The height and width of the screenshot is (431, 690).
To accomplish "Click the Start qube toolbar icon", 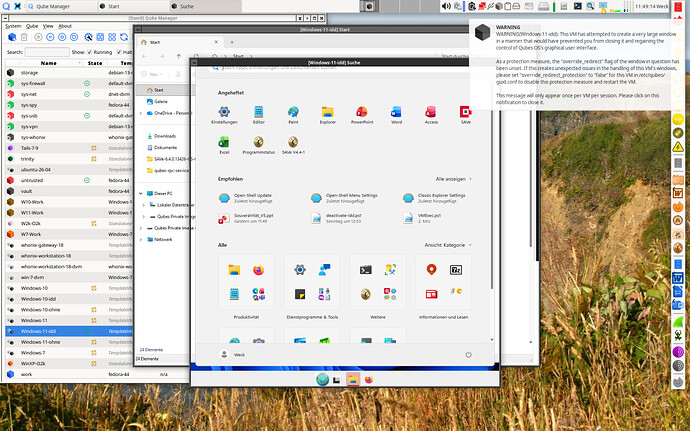I will tap(38, 37).
